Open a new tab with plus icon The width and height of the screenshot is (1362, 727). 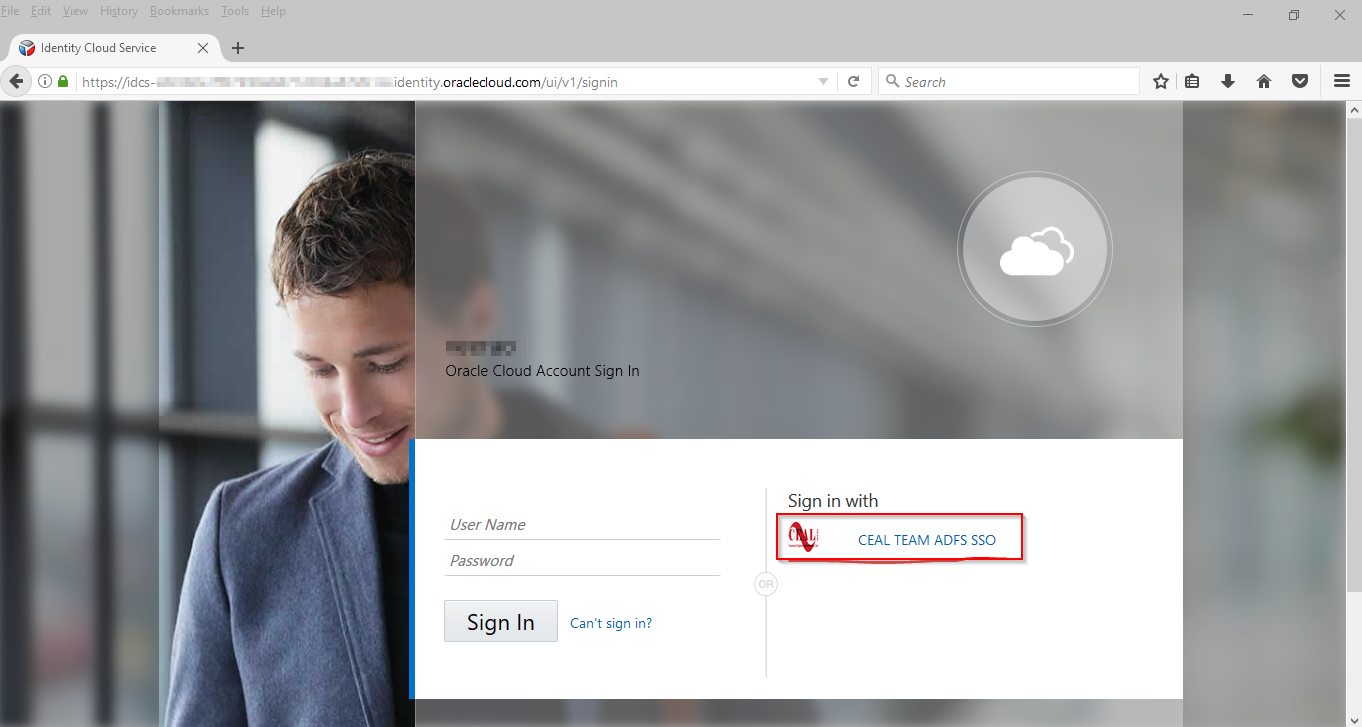tap(238, 48)
